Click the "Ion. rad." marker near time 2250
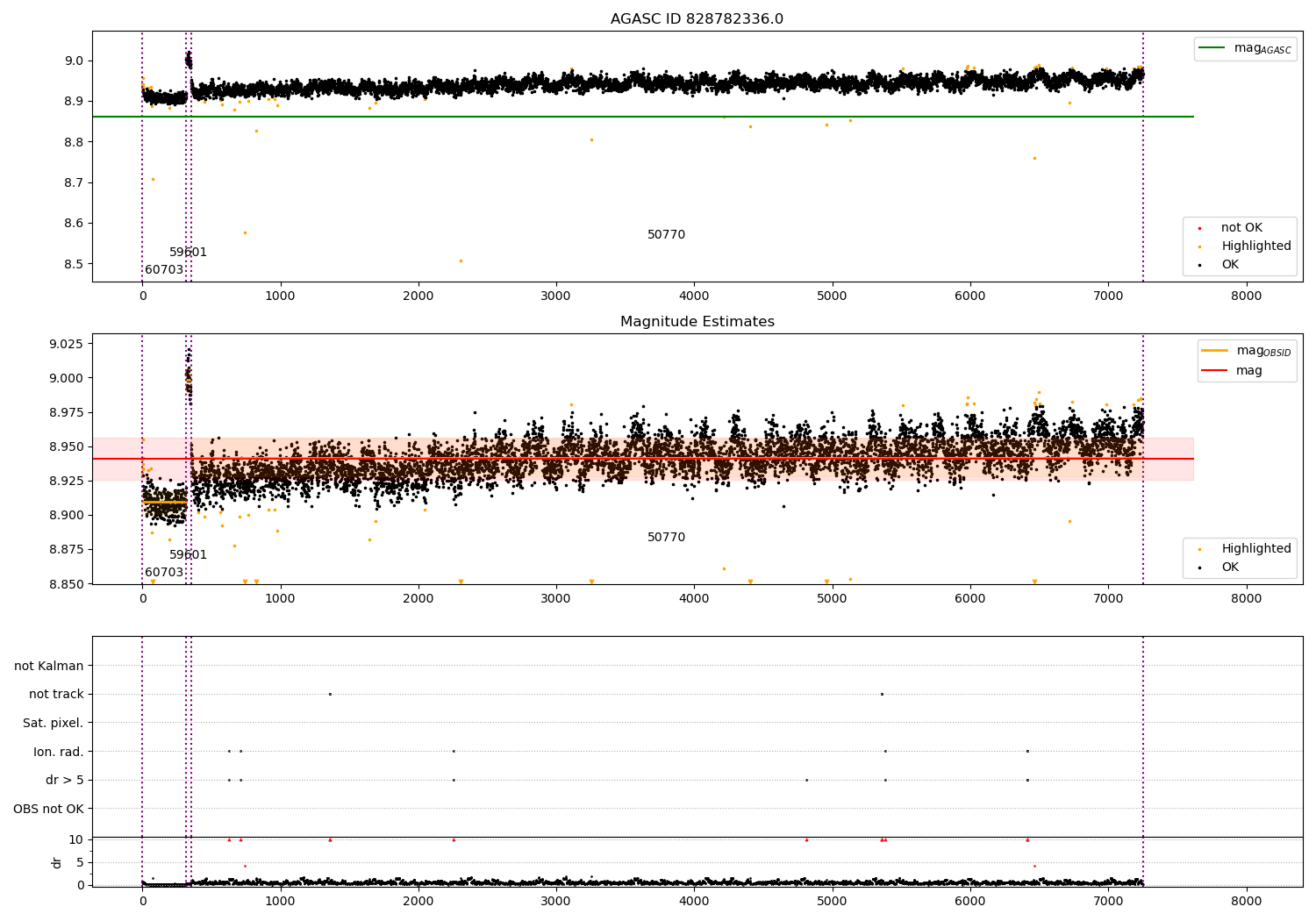 point(454,751)
